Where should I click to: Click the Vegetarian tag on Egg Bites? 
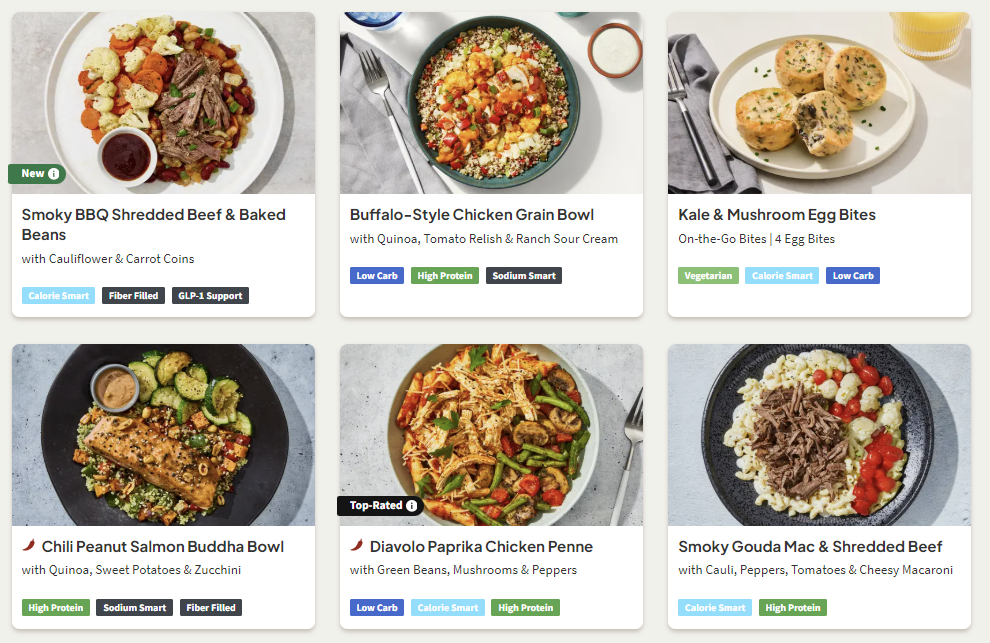click(x=708, y=276)
